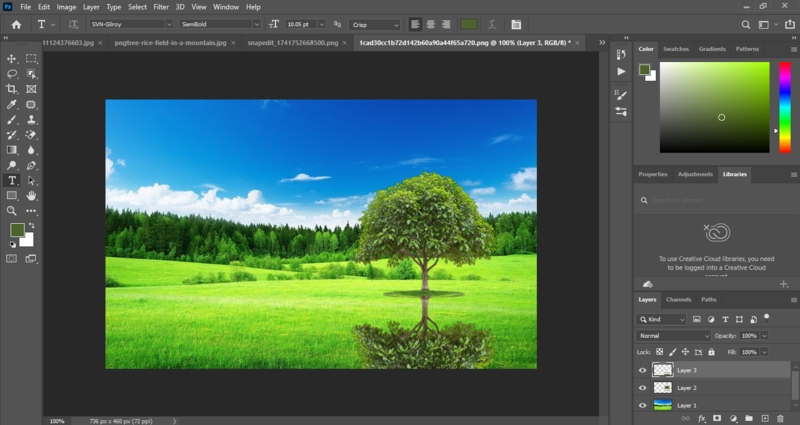Open the snapedit_1741752668500.png document tab
800x425 pixels.
pos(291,43)
